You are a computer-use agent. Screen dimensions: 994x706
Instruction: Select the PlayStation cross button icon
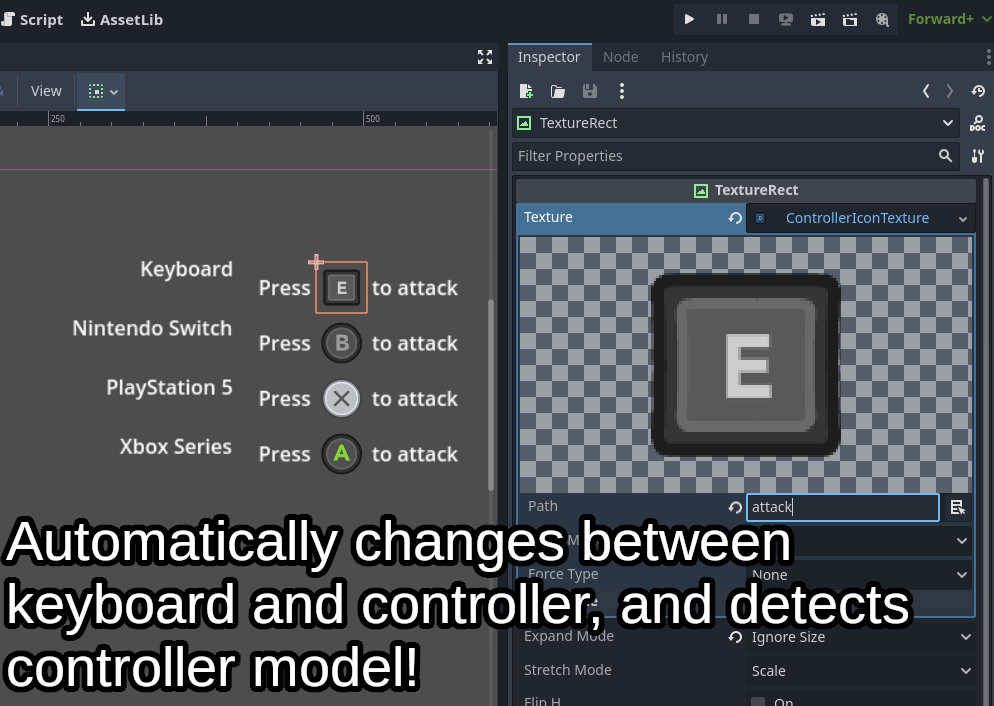[342, 399]
